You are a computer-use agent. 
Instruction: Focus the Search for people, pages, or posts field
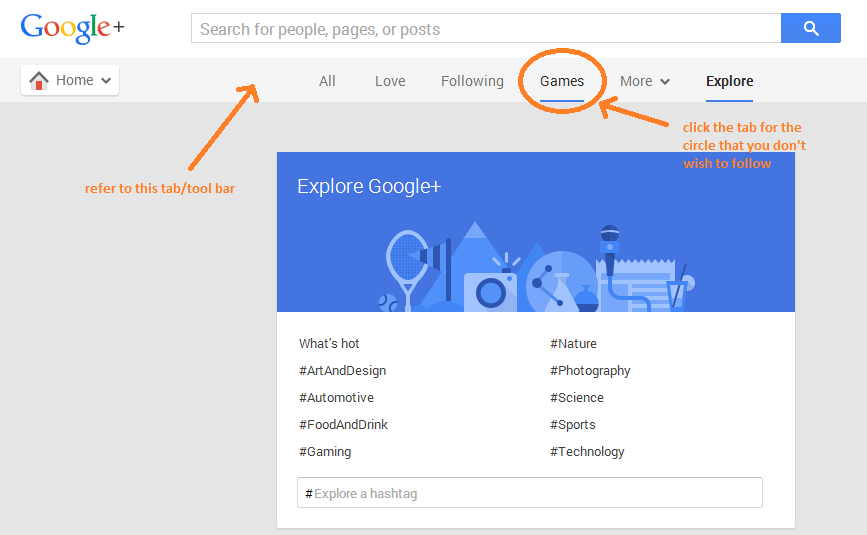pyautogui.click(x=486, y=28)
